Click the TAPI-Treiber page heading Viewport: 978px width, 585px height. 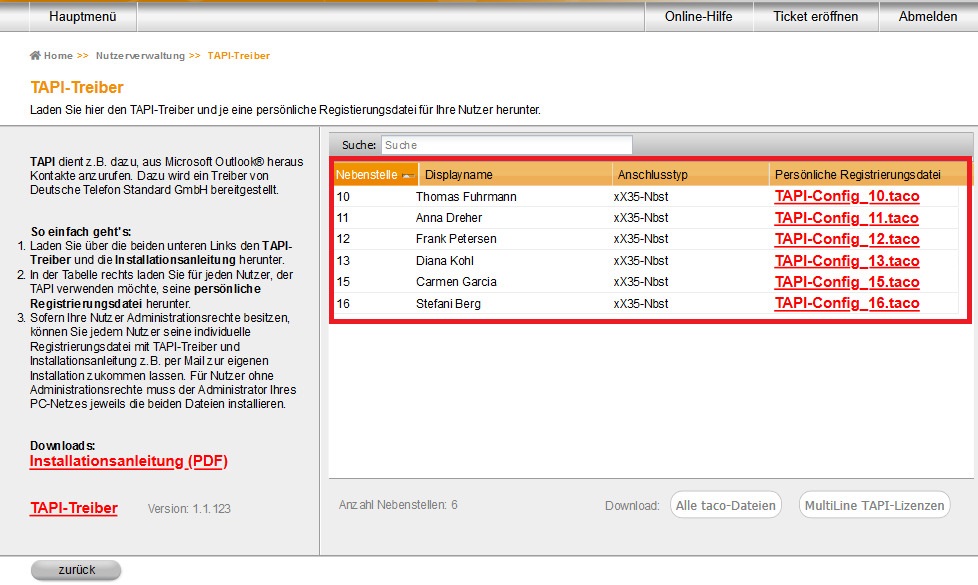coord(77,87)
